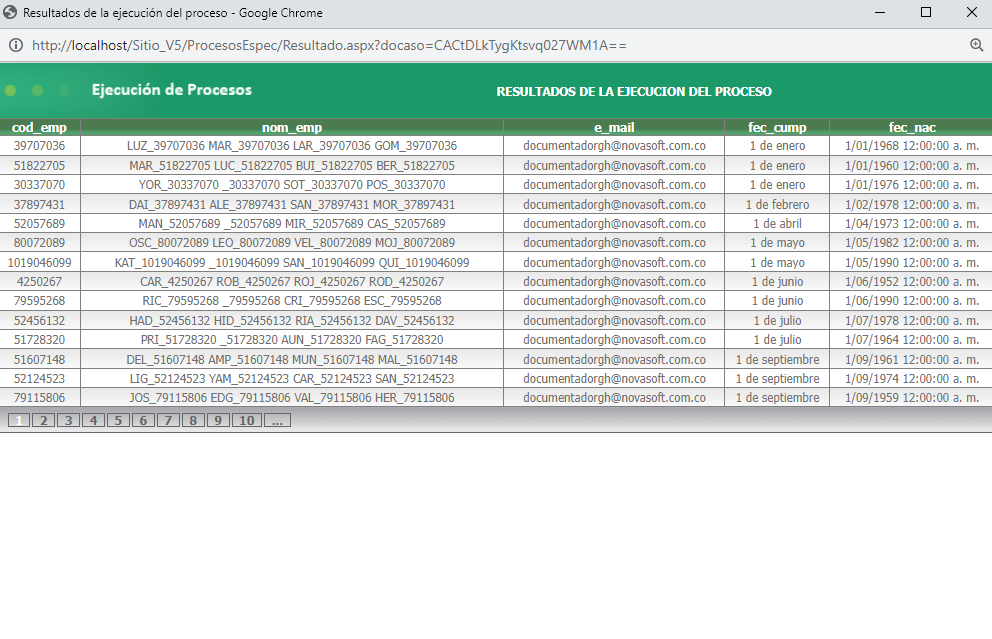
Task: Click email cell in row 79115806
Action: (x=614, y=397)
